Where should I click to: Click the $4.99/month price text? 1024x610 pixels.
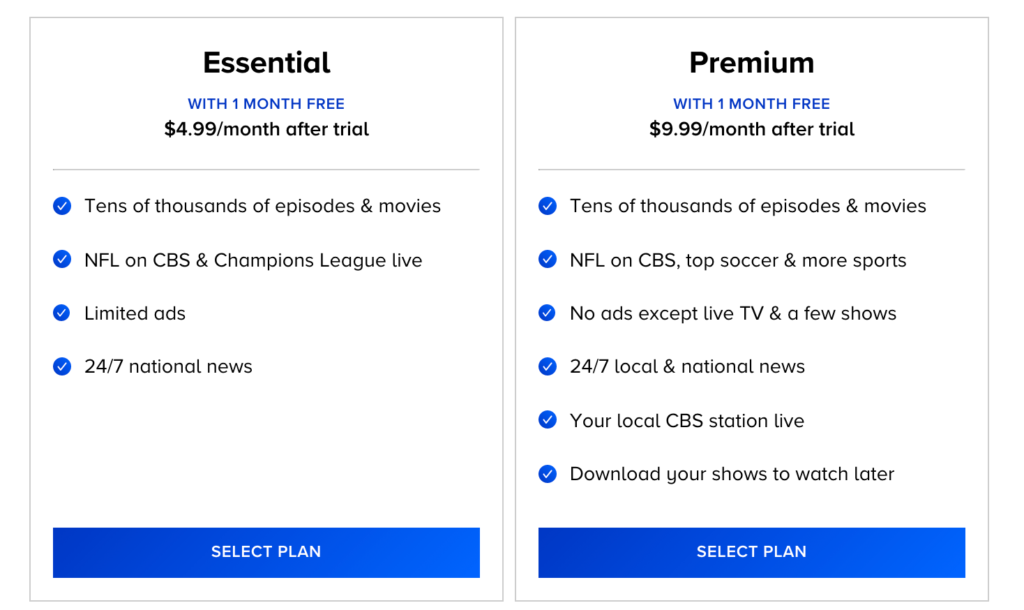[266, 129]
